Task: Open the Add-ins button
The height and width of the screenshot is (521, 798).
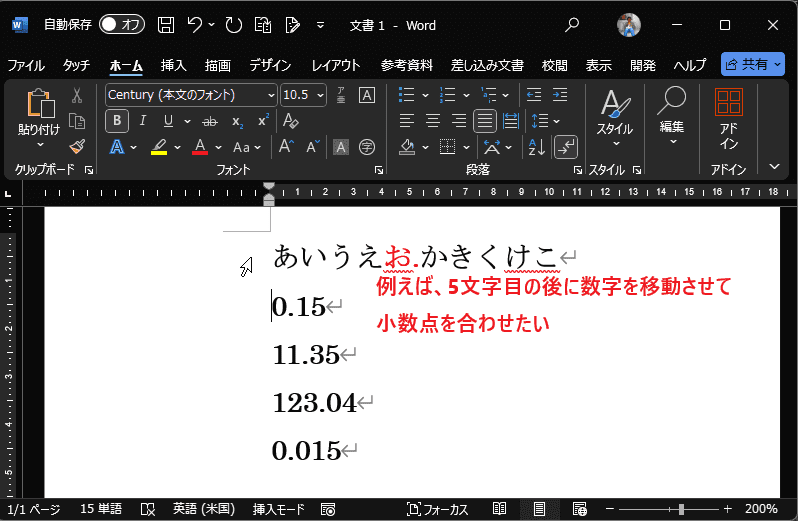Action: click(729, 118)
